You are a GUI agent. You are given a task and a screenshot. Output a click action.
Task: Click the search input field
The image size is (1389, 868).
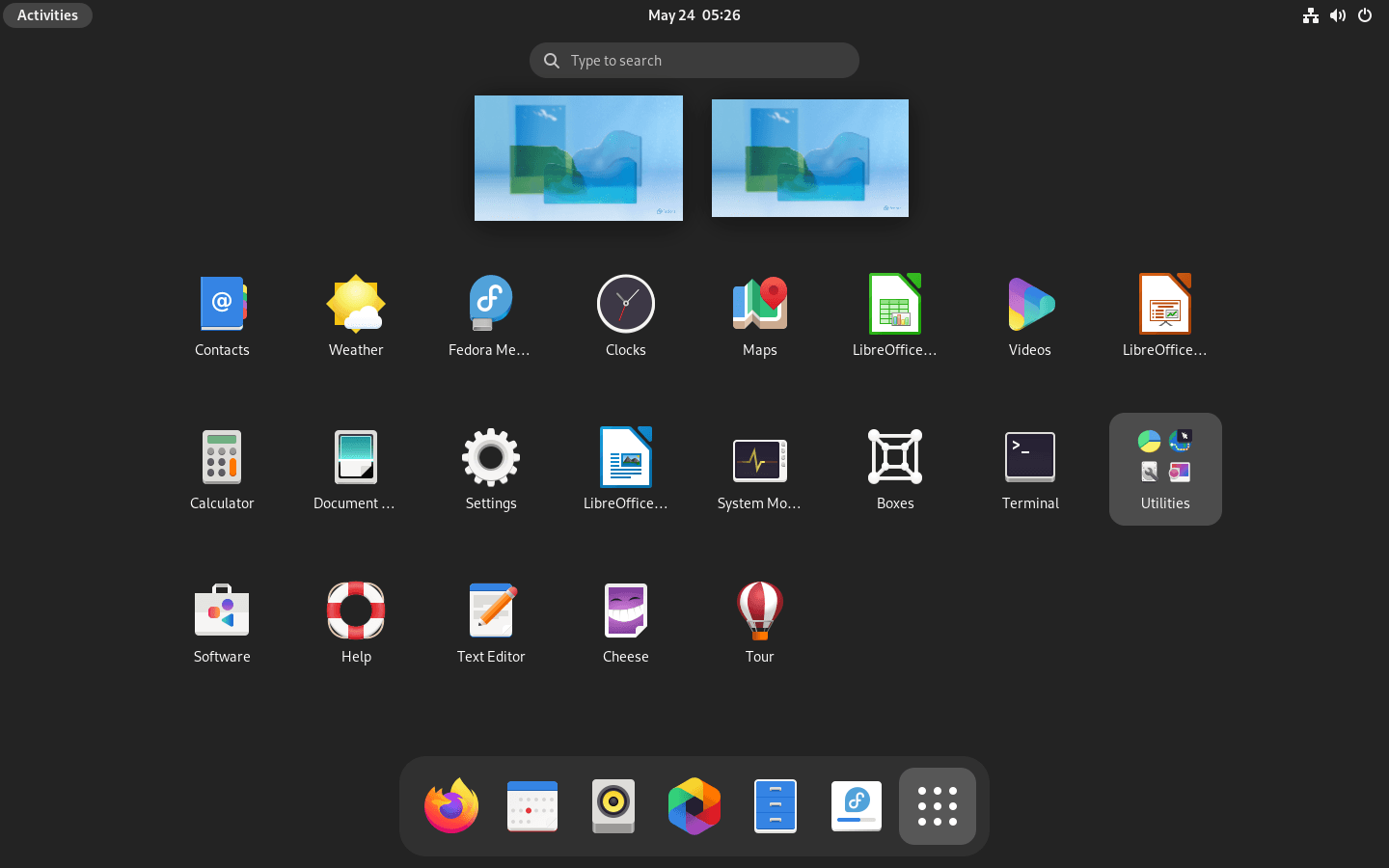coord(694,60)
